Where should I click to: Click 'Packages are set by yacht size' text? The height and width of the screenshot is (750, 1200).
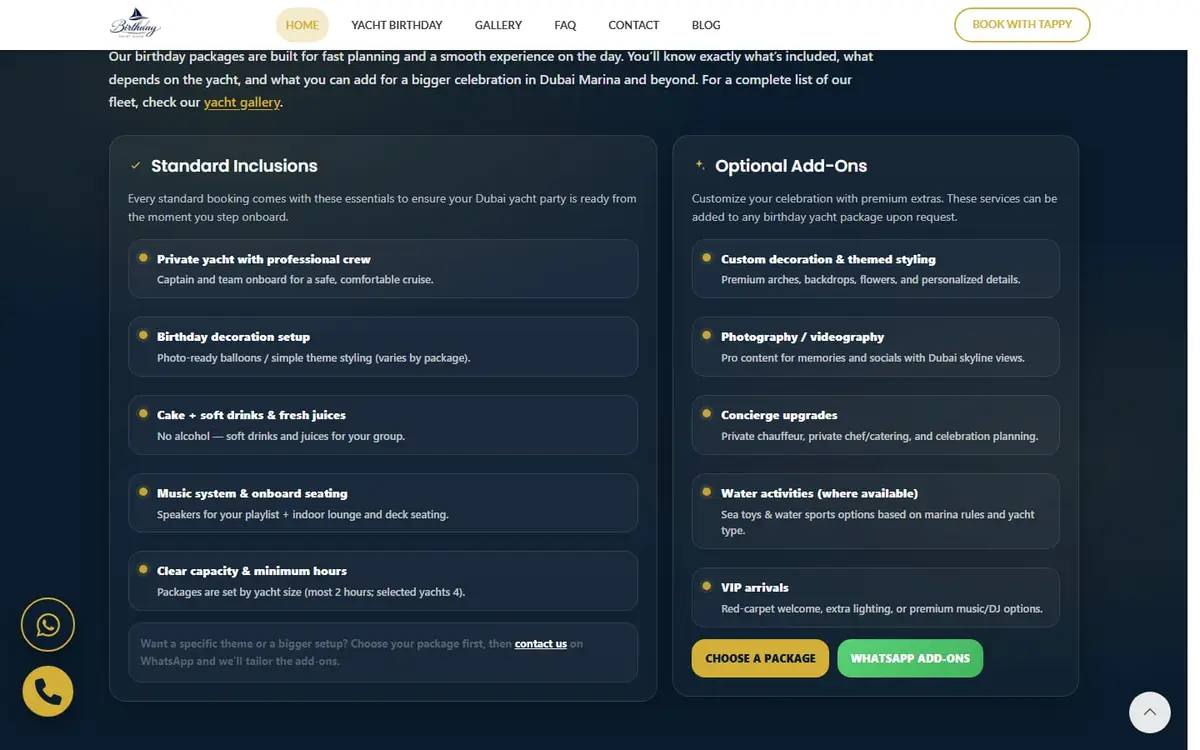coord(311,592)
